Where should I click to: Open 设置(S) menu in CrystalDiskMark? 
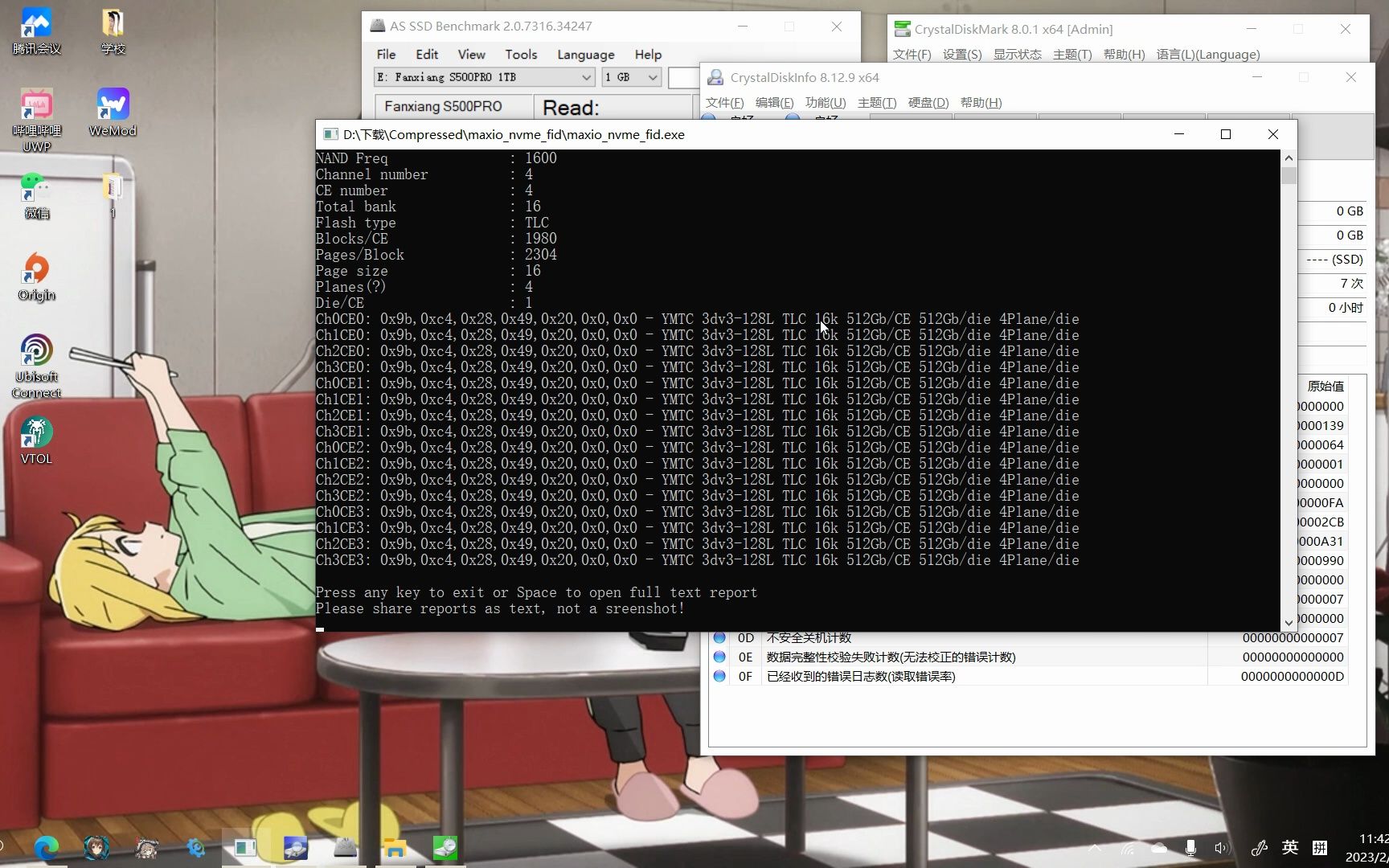coord(962,55)
